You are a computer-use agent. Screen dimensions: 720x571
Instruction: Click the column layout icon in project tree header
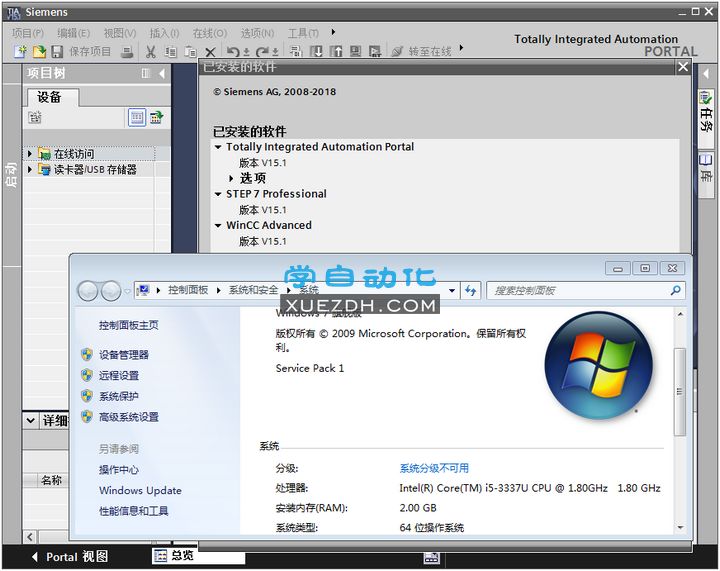[146, 73]
